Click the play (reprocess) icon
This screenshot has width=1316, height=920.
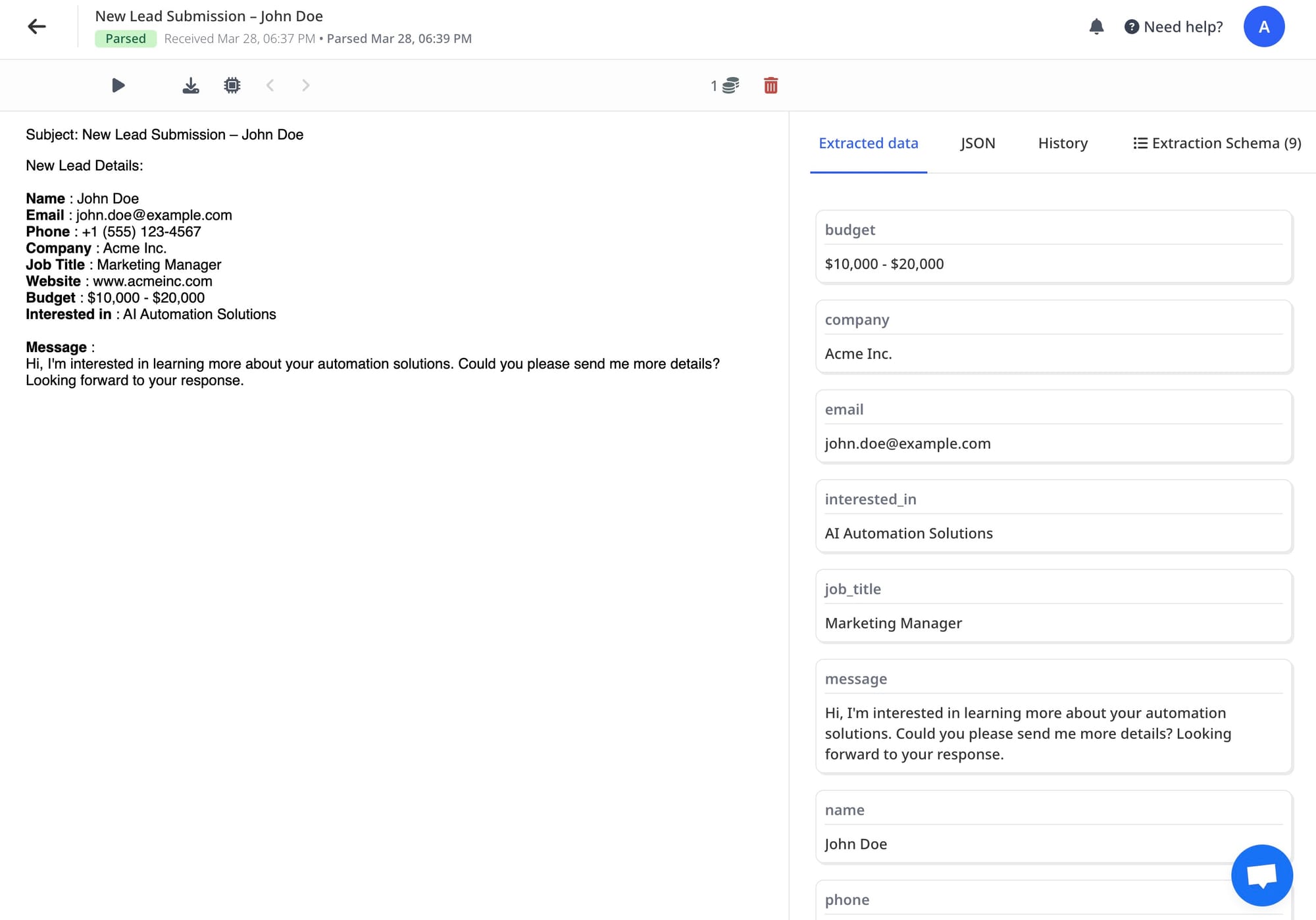coord(118,86)
